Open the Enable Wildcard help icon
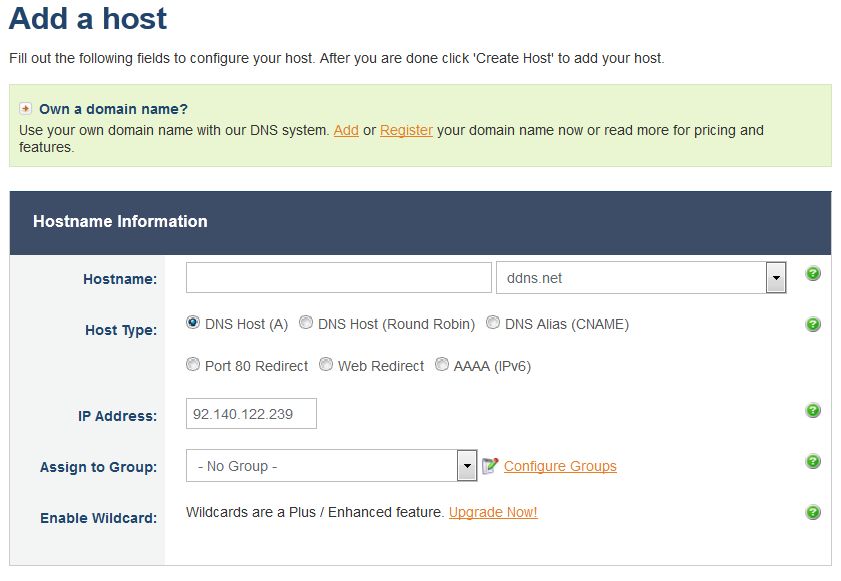The width and height of the screenshot is (841, 581). (812, 512)
